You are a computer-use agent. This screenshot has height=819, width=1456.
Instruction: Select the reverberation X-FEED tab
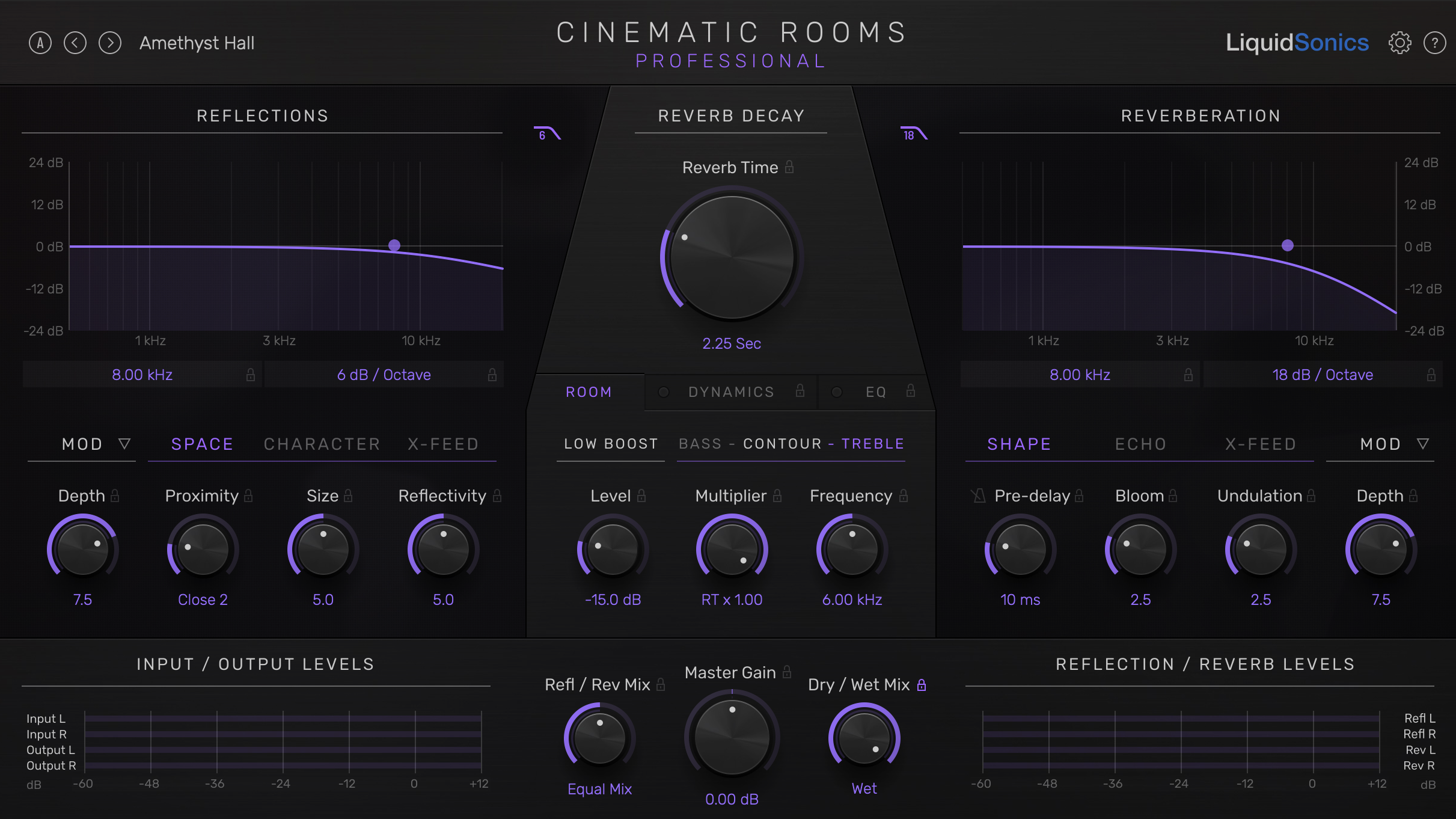(1261, 444)
